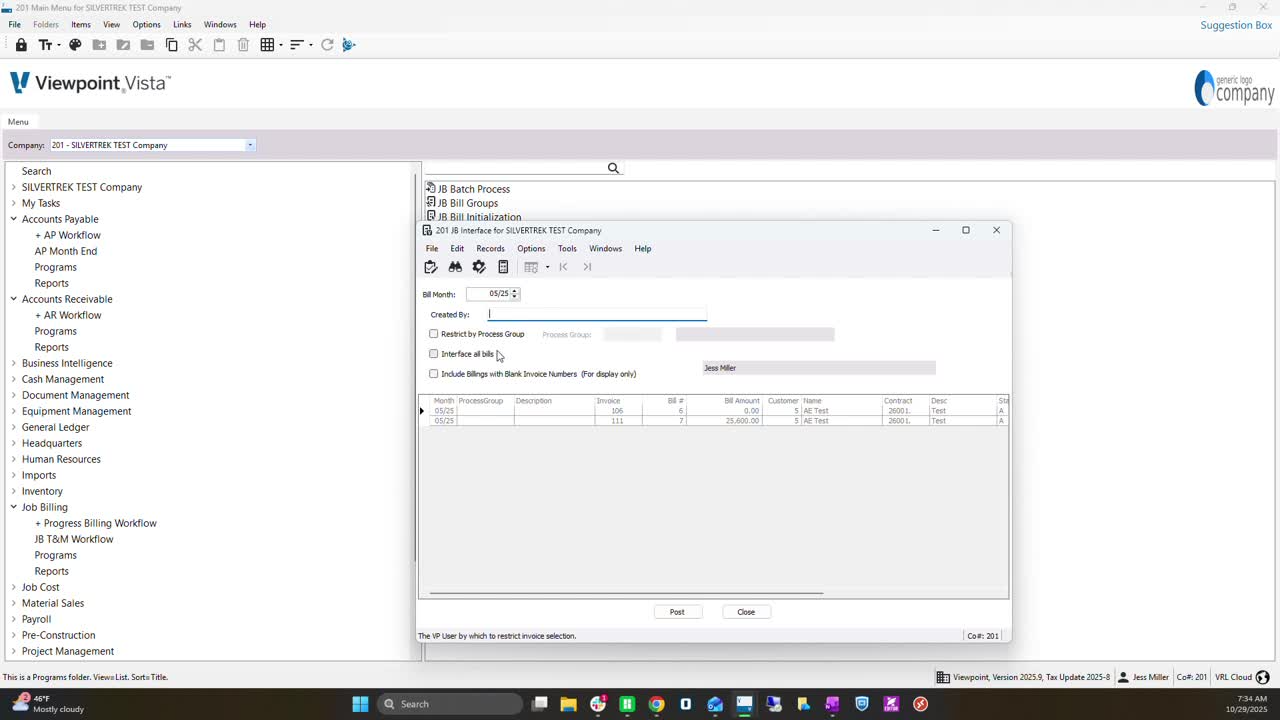Check the Interface all bills checkbox
This screenshot has width=1280, height=720.
tap(433, 354)
